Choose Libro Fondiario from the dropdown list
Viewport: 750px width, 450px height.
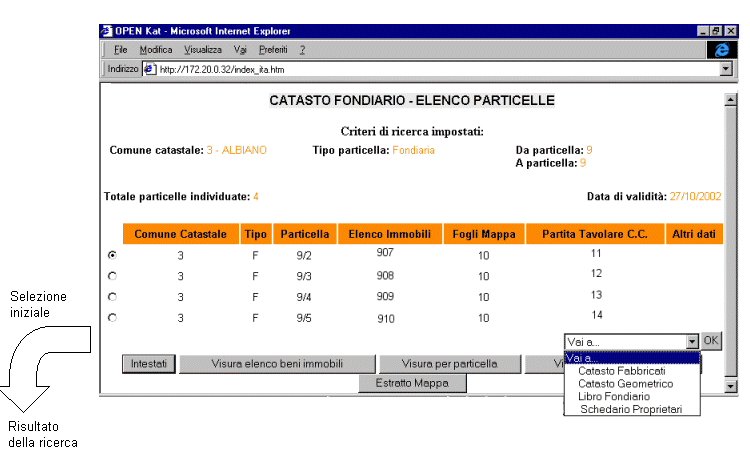click(x=613, y=396)
